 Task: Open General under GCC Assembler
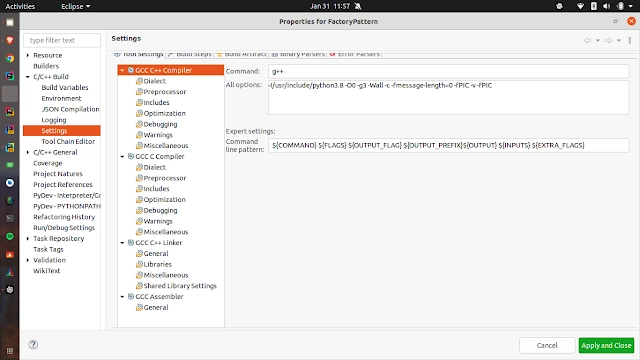click(152, 307)
